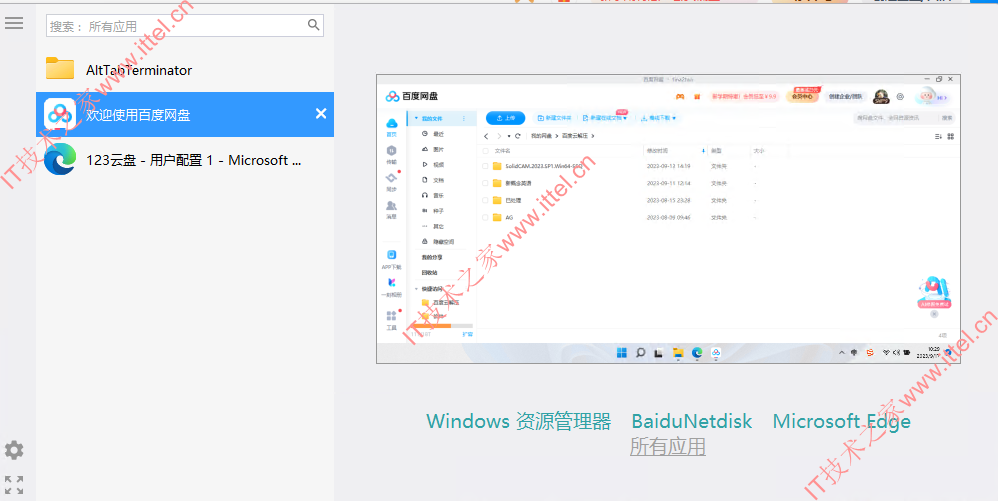Click the 百度网盘 window preview thumbnail
Screen dimensions: 998x501
pyautogui.click(x=668, y=219)
